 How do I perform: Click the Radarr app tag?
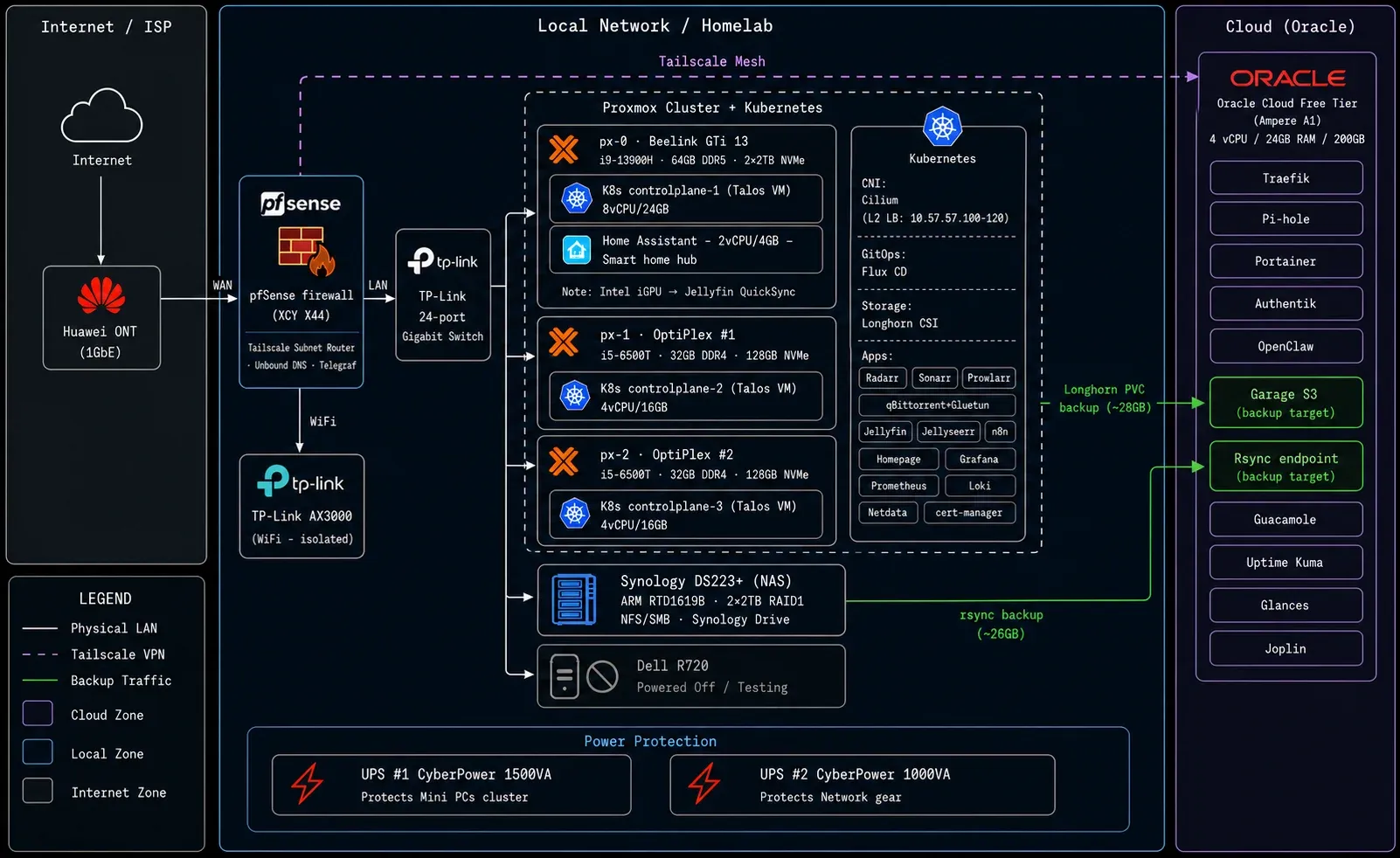coord(883,378)
